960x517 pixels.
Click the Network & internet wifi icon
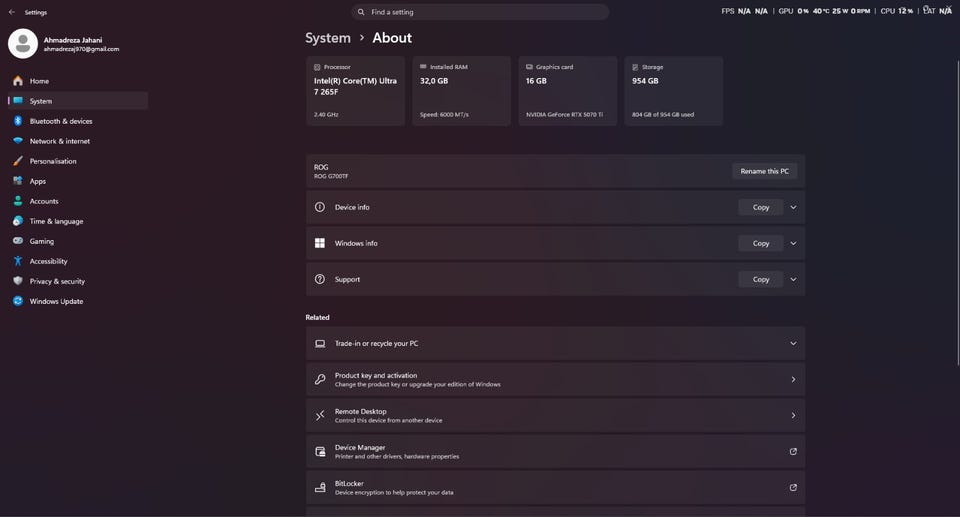tap(18, 141)
